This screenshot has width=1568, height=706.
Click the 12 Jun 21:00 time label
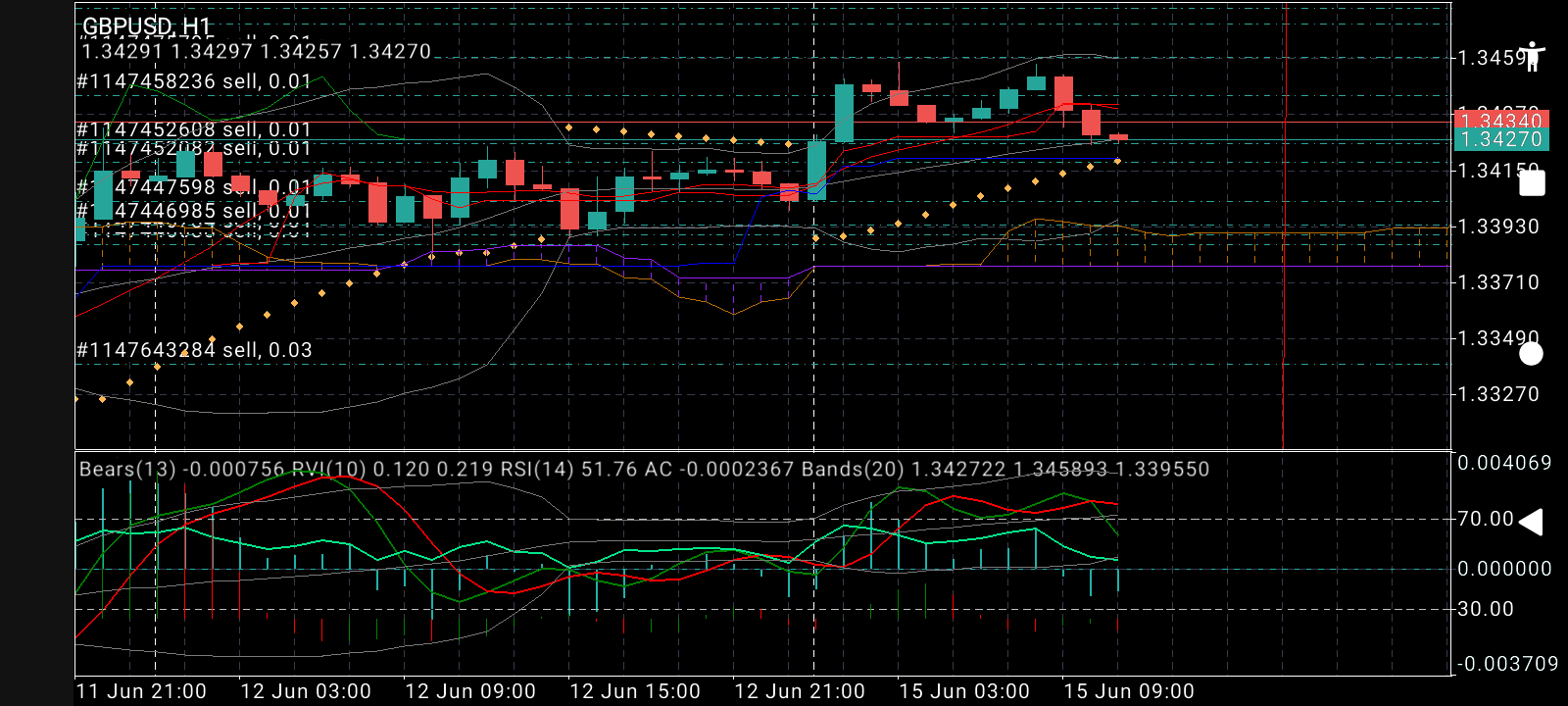pos(800,691)
